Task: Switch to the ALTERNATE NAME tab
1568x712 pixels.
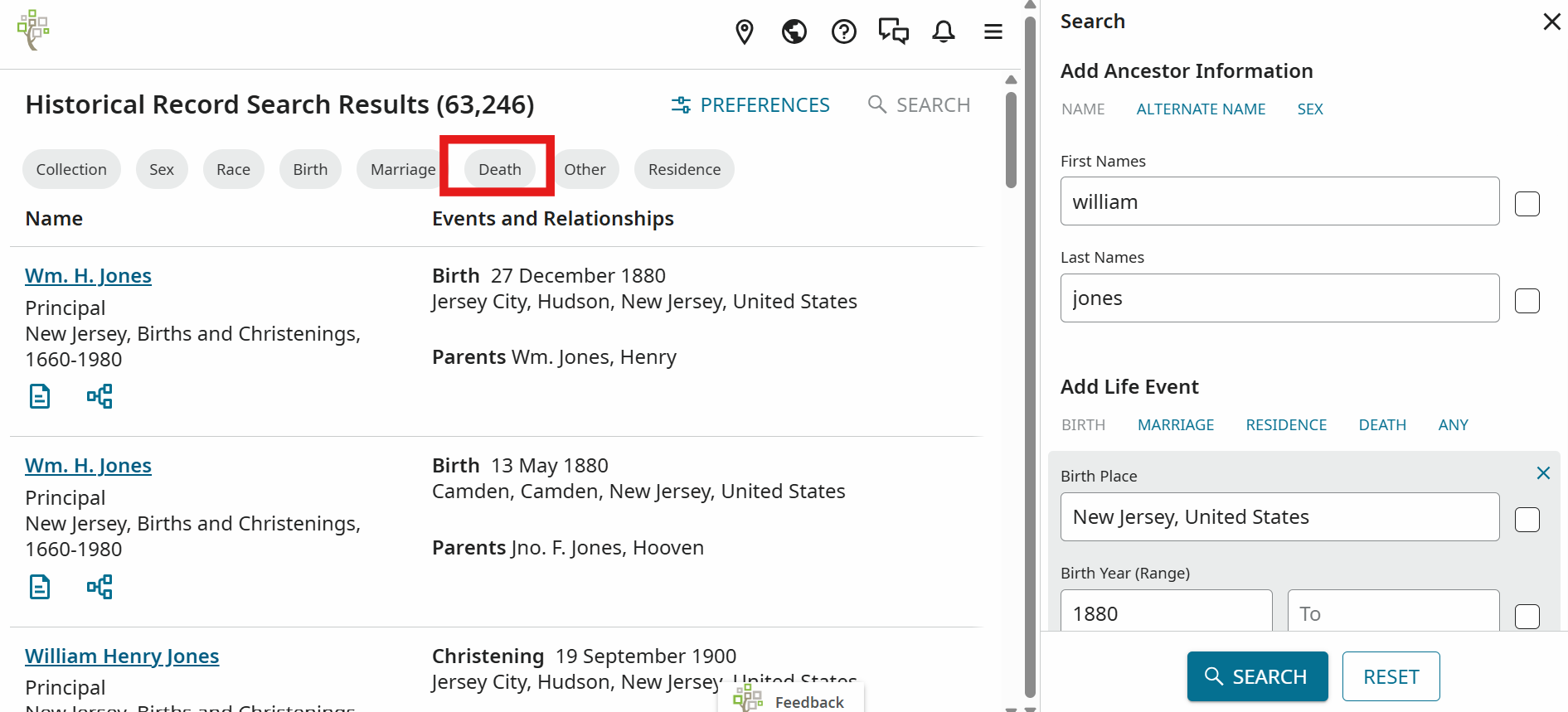Action: coord(1200,109)
